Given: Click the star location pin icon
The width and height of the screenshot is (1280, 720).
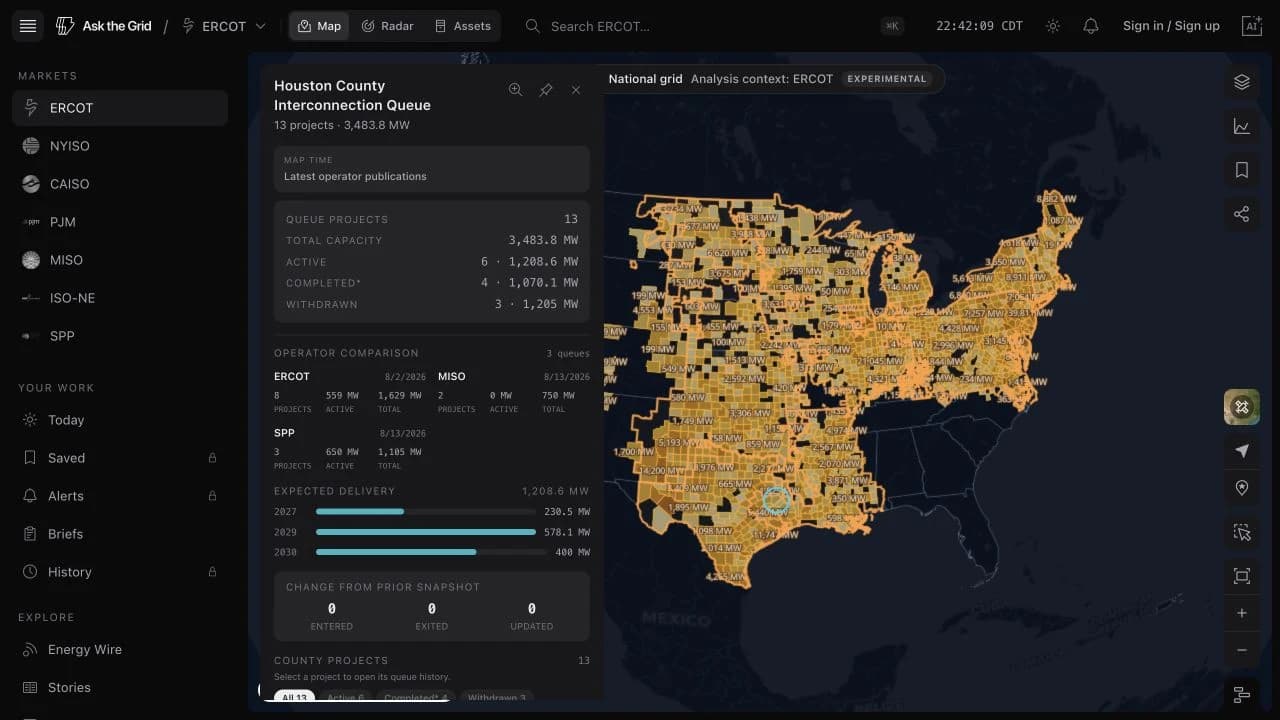Looking at the screenshot, I should 1242,488.
